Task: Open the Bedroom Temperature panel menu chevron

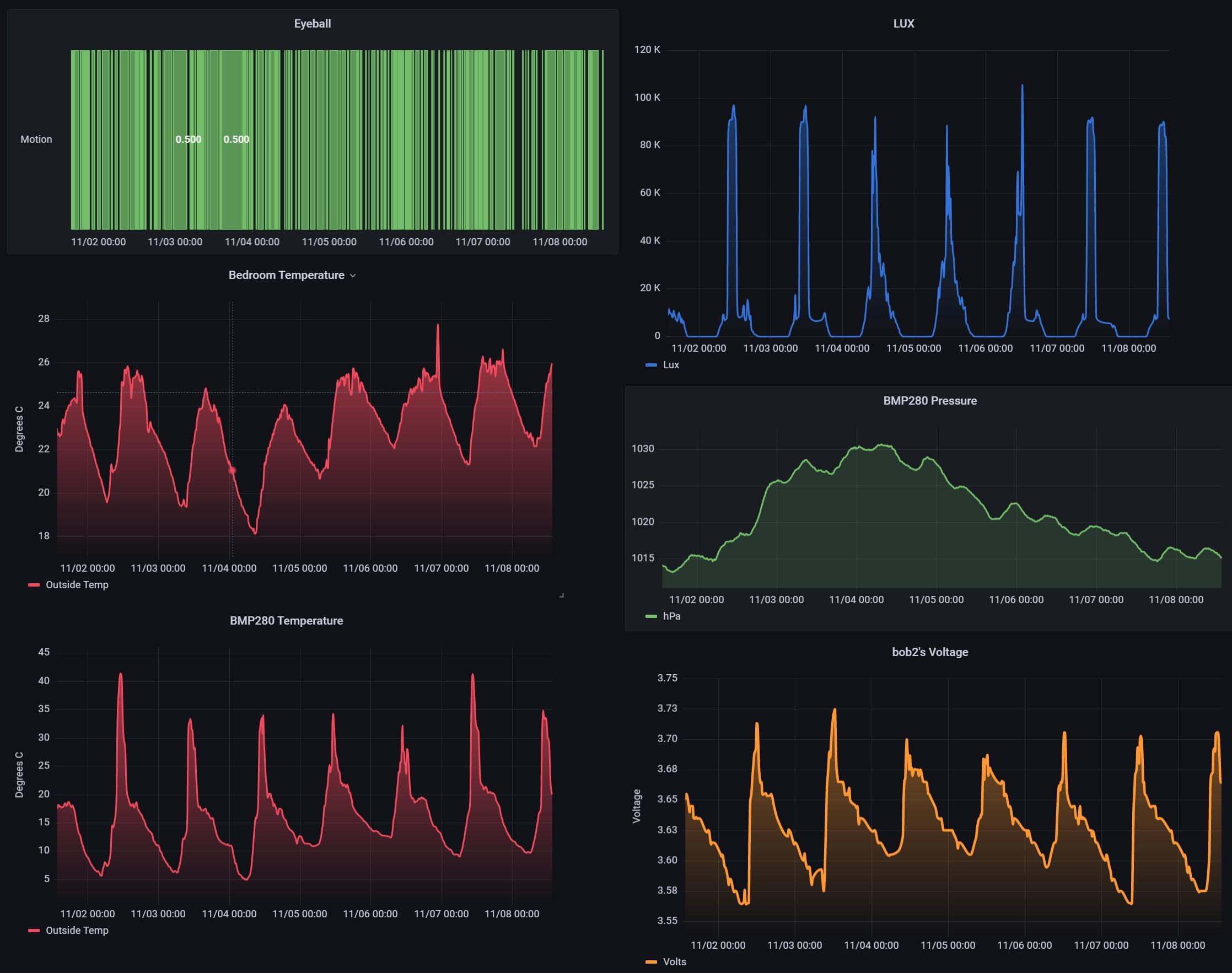Action: pyautogui.click(x=353, y=276)
